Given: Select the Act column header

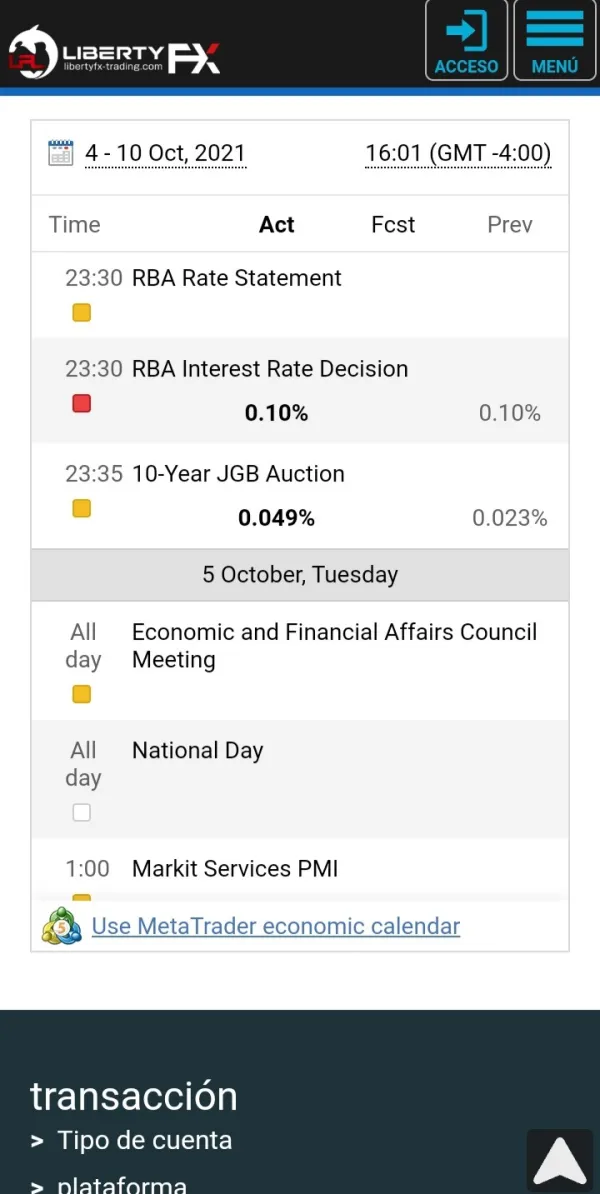Looking at the screenshot, I should 277,225.
